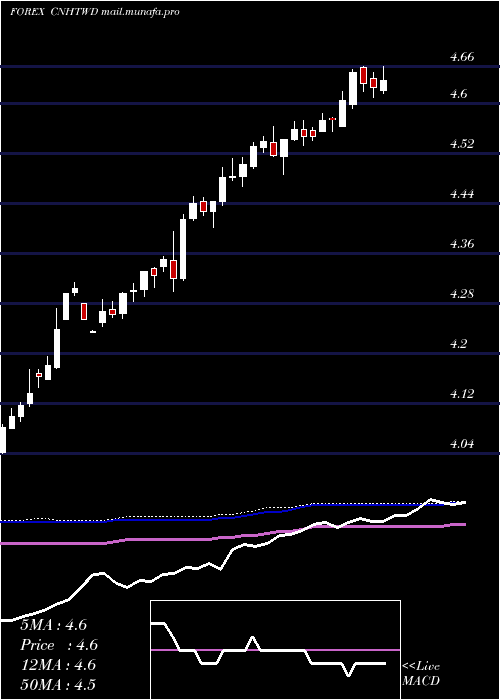Click the 4.2 price axis label
The height and width of the screenshot is (700, 500).
coord(459,344)
